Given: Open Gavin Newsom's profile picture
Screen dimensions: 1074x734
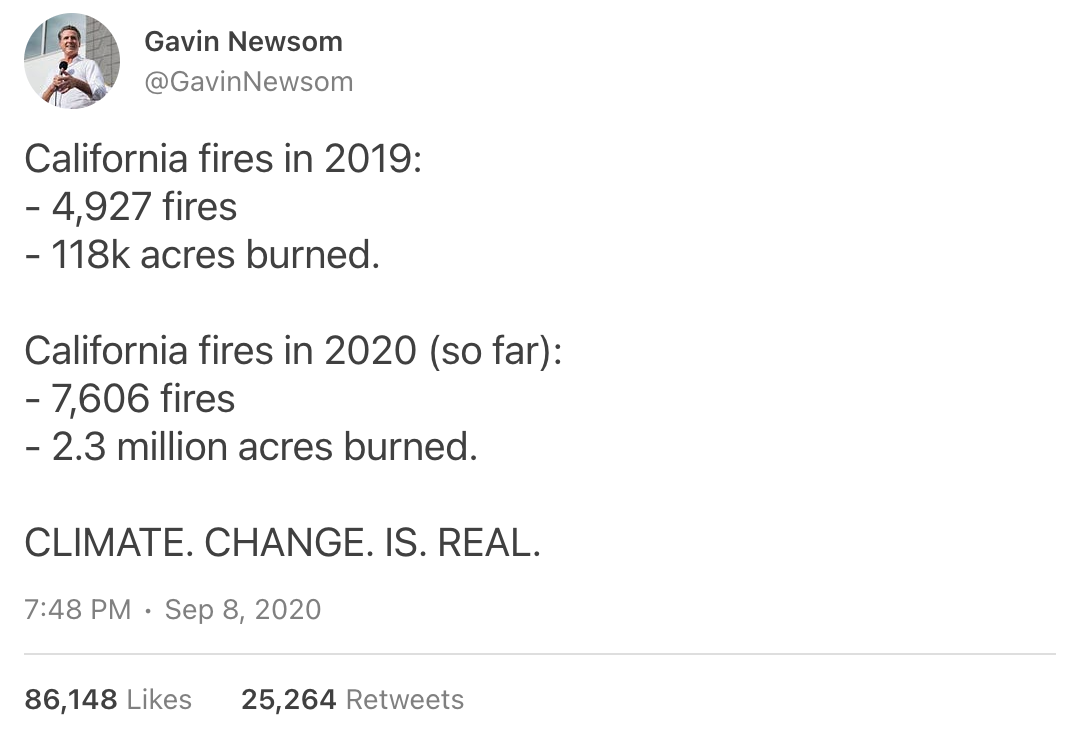Looking at the screenshot, I should pos(72,60).
